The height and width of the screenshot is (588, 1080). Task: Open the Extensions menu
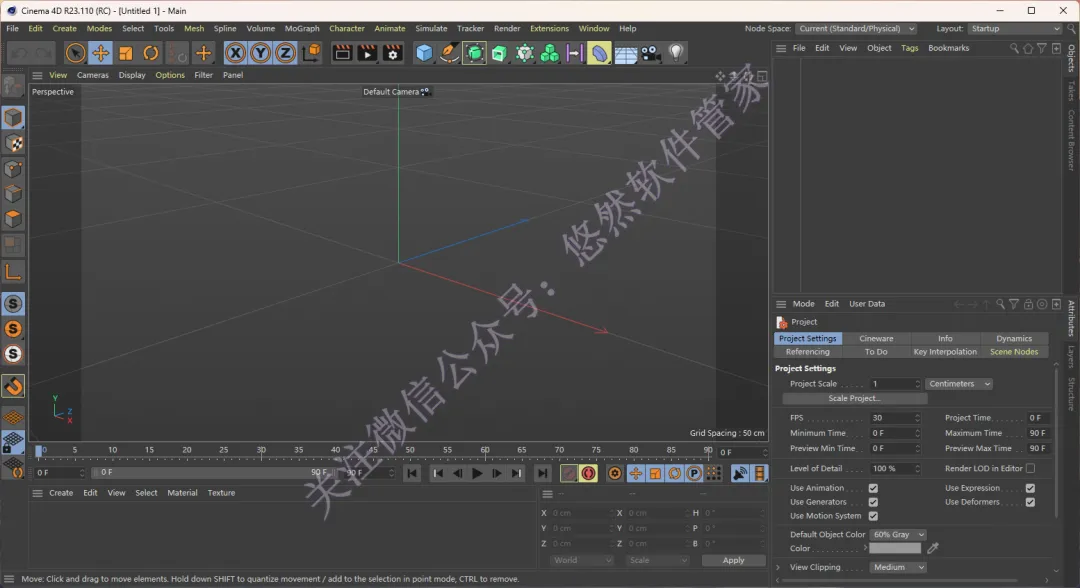pyautogui.click(x=549, y=28)
